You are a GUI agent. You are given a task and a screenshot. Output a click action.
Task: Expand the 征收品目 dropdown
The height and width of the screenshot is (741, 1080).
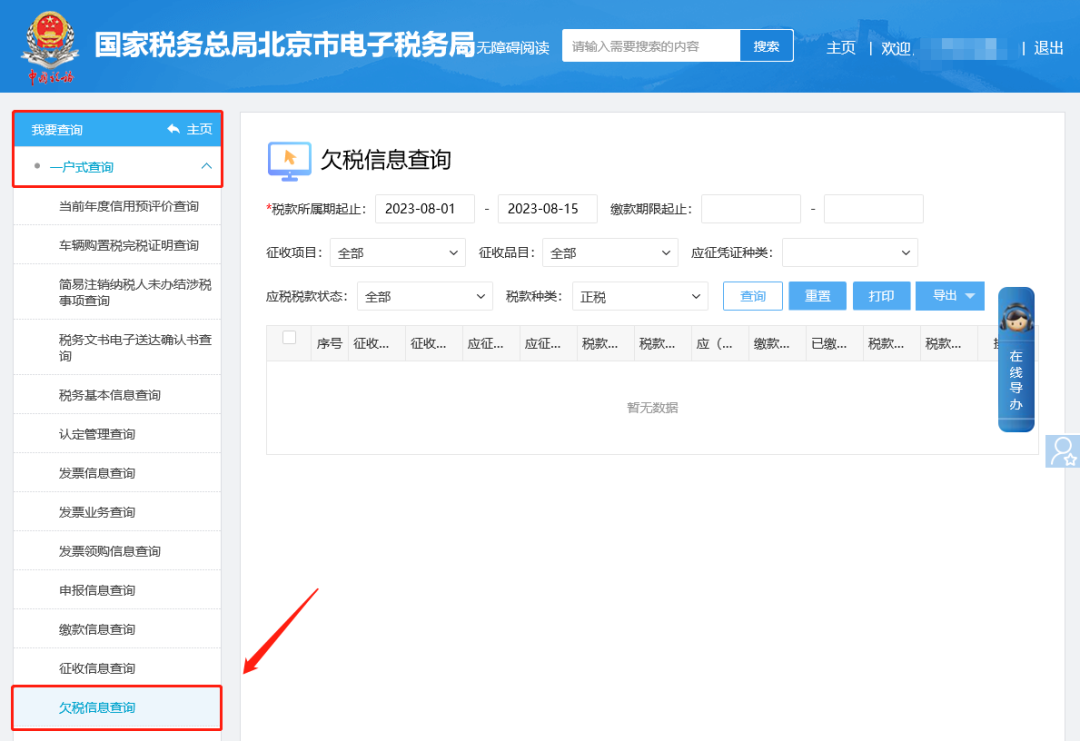610,253
